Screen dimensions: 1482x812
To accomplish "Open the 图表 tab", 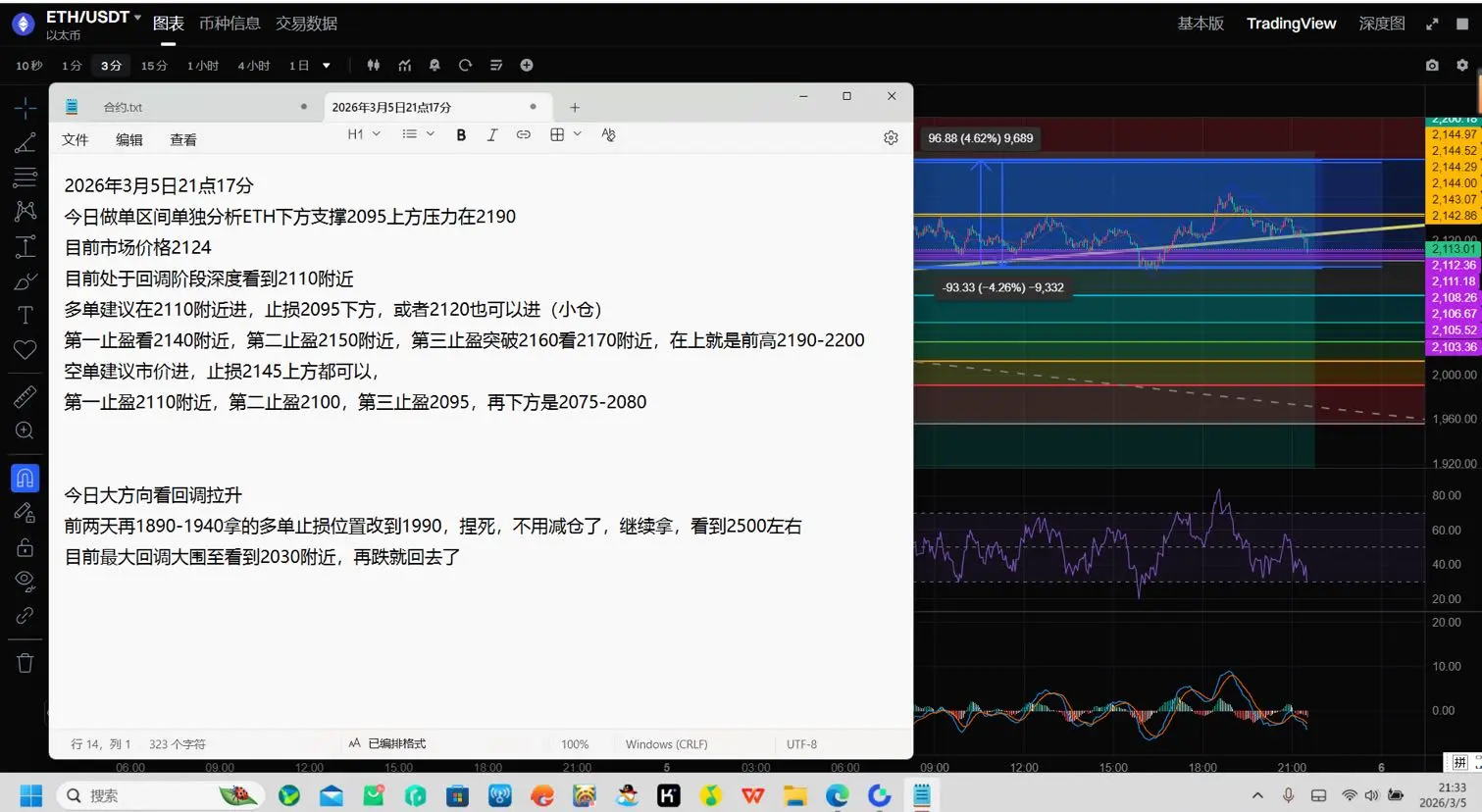I will tap(169, 24).
